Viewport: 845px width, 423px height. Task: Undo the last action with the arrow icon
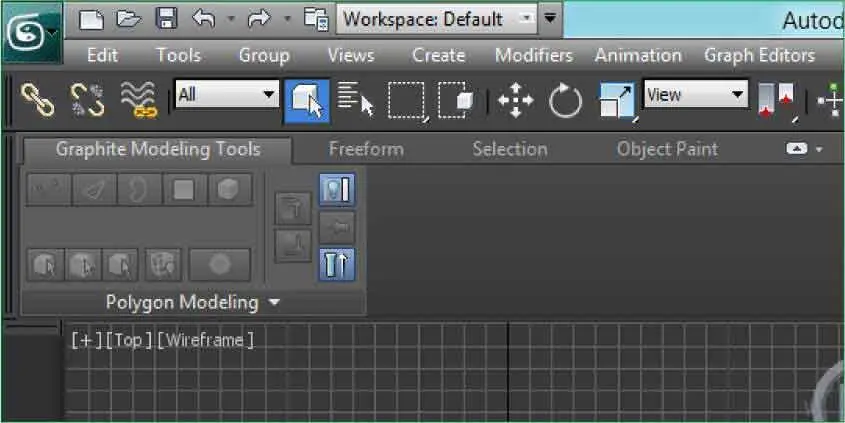pos(204,19)
